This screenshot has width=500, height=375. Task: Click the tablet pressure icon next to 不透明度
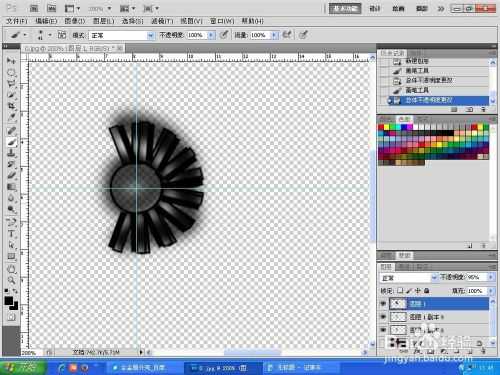point(224,35)
